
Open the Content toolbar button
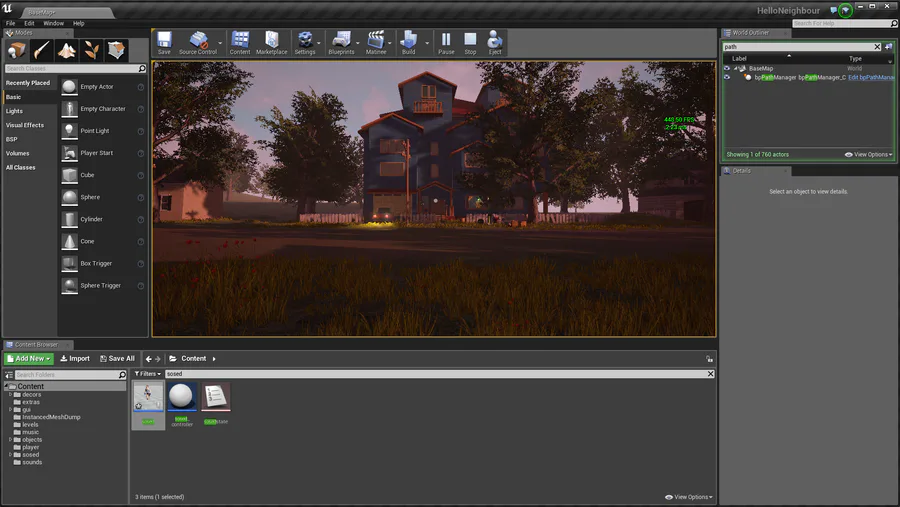tap(240, 42)
